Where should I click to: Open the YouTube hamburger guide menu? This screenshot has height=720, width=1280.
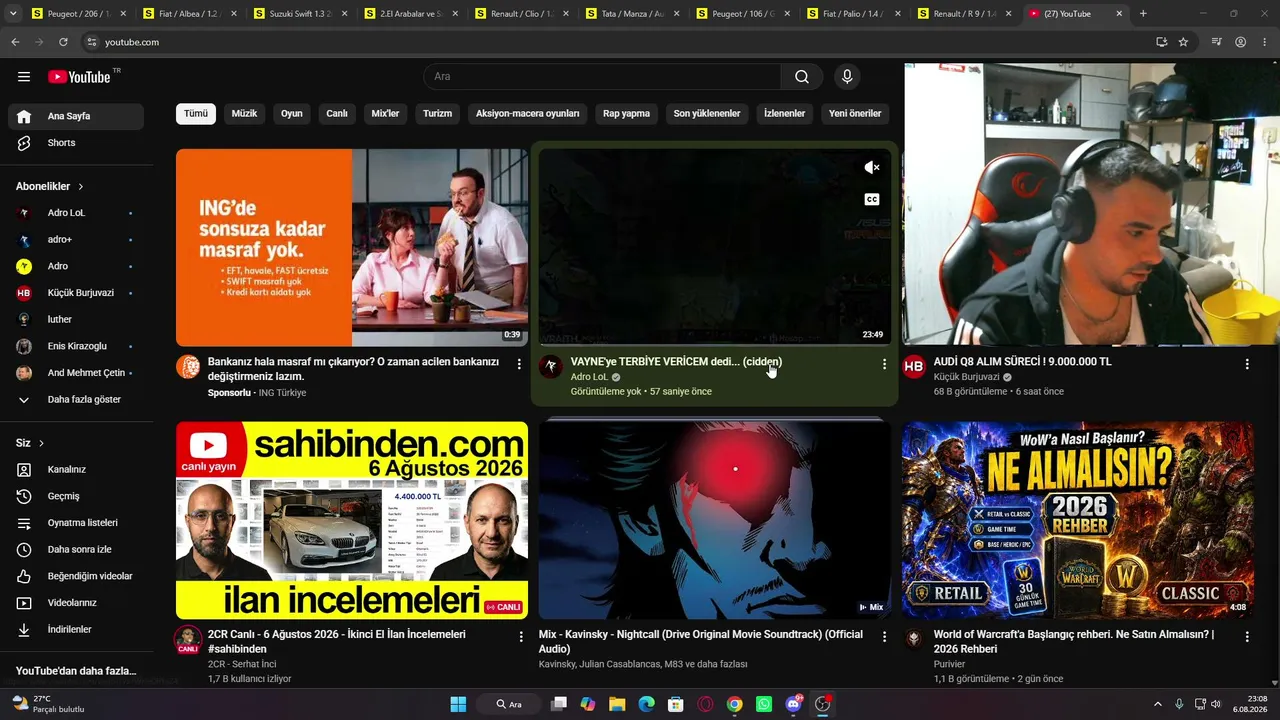pos(24,77)
